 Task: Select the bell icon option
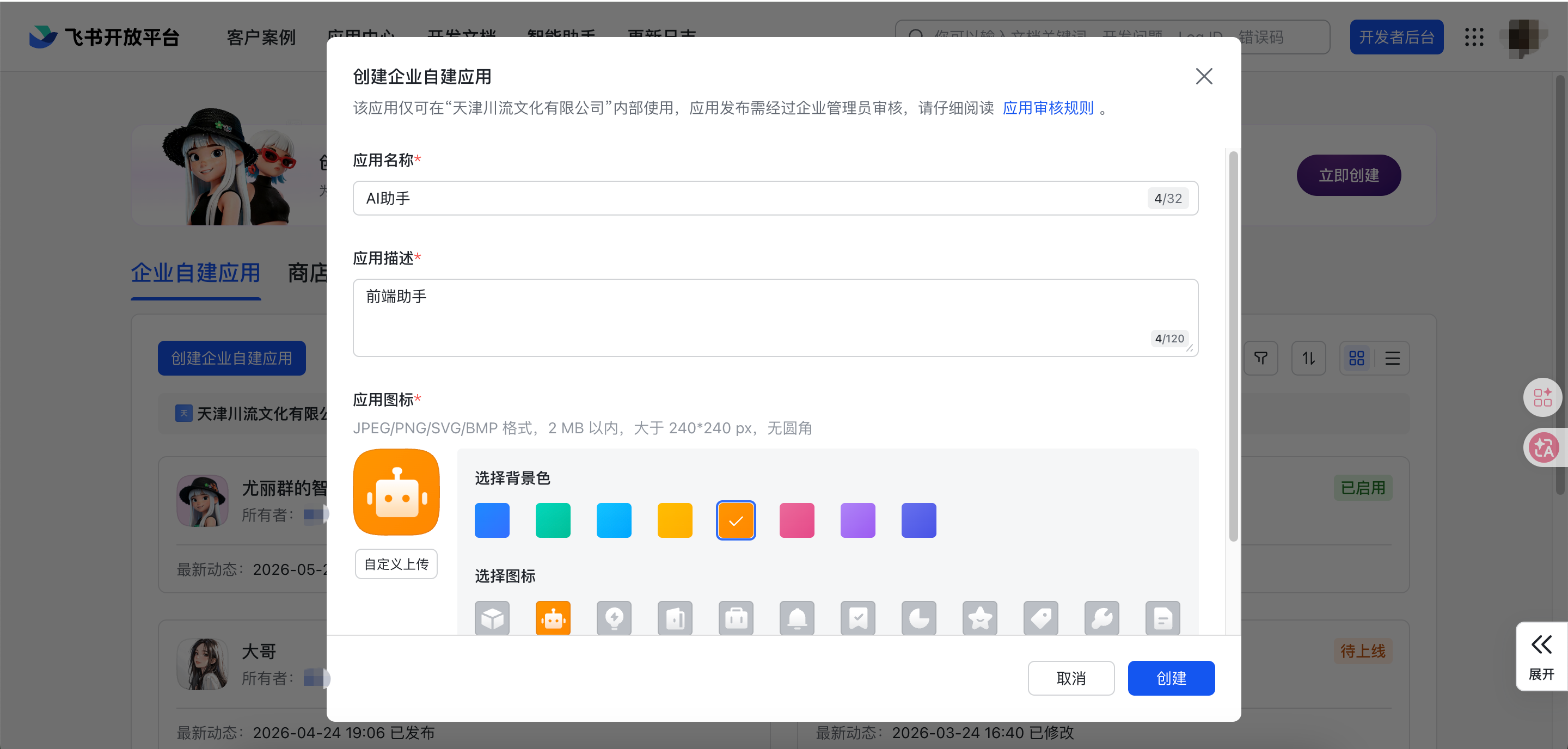point(797,618)
